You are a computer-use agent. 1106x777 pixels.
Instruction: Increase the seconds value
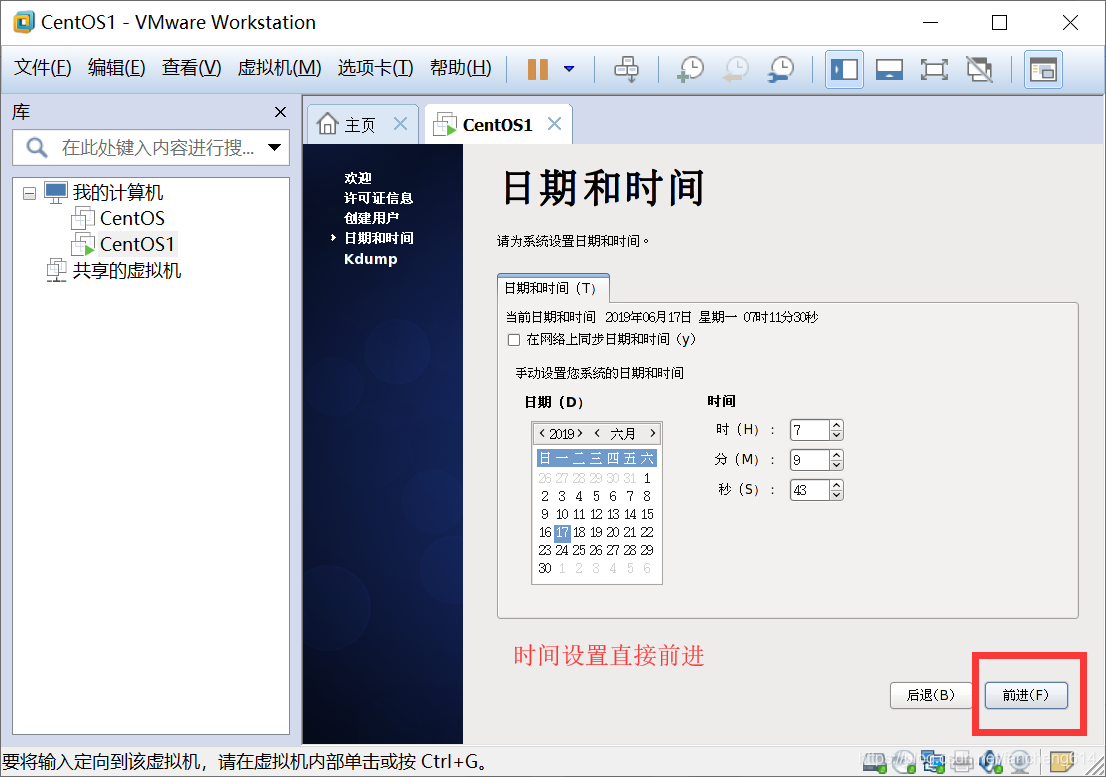point(837,485)
